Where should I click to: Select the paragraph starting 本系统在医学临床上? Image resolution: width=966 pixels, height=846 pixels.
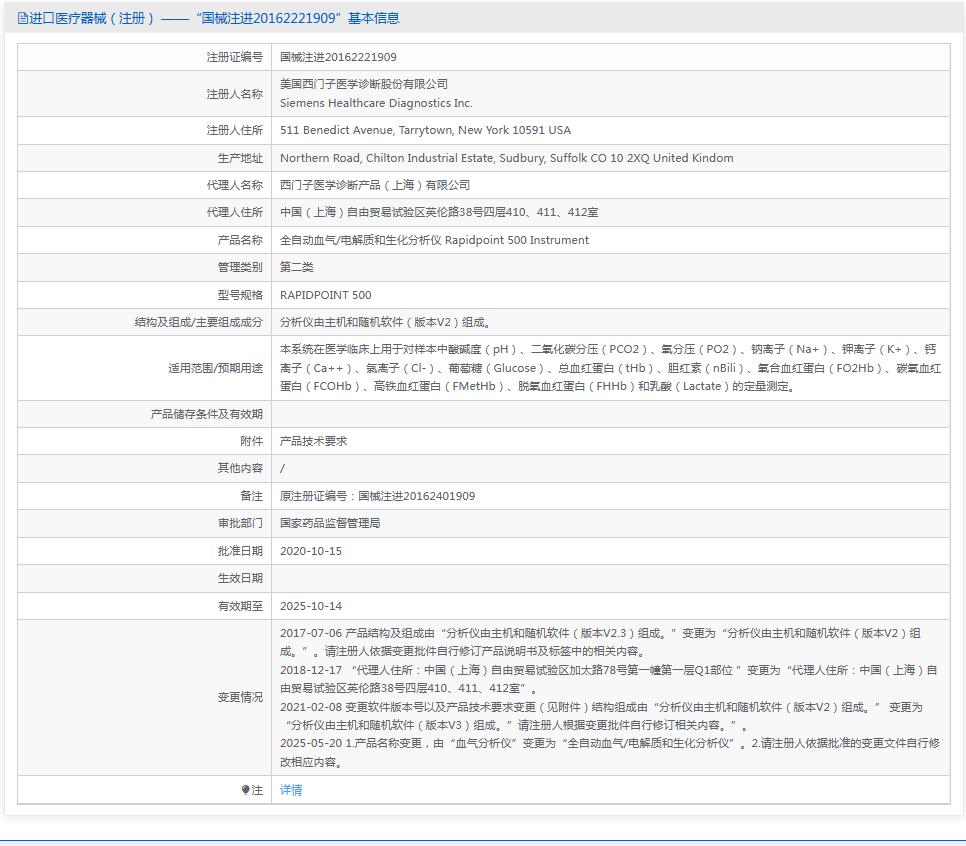(x=611, y=368)
